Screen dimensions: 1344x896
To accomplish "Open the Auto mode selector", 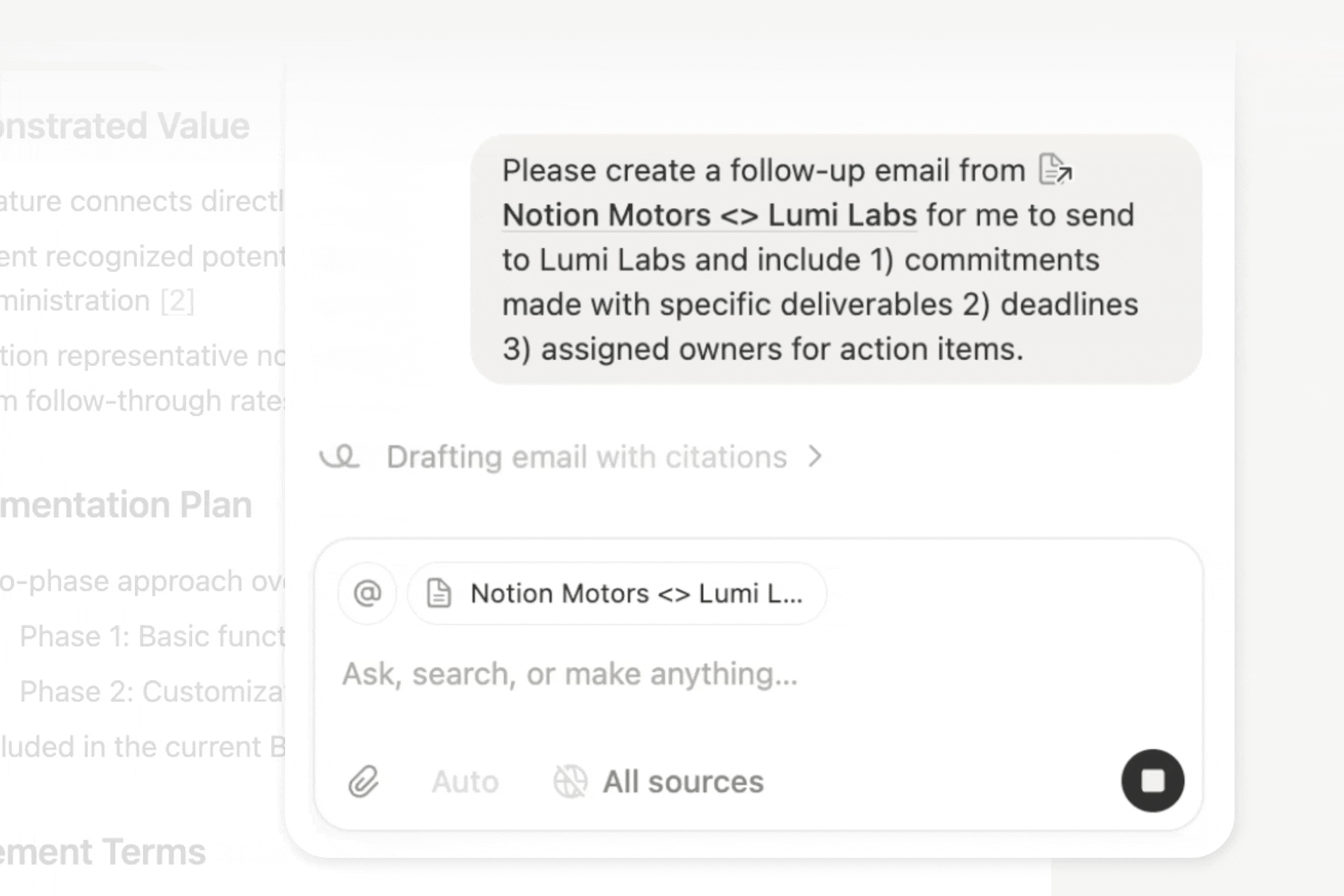I will (465, 781).
